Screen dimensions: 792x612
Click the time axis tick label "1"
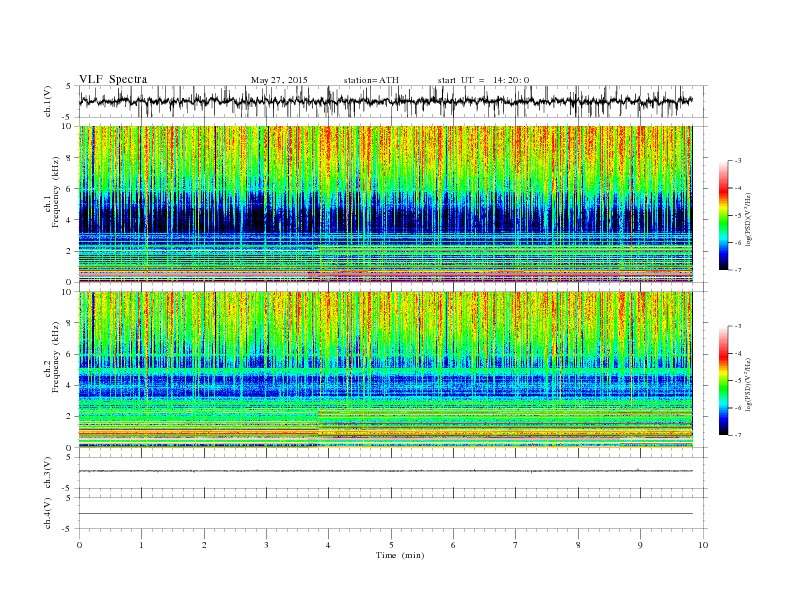pyautogui.click(x=142, y=545)
